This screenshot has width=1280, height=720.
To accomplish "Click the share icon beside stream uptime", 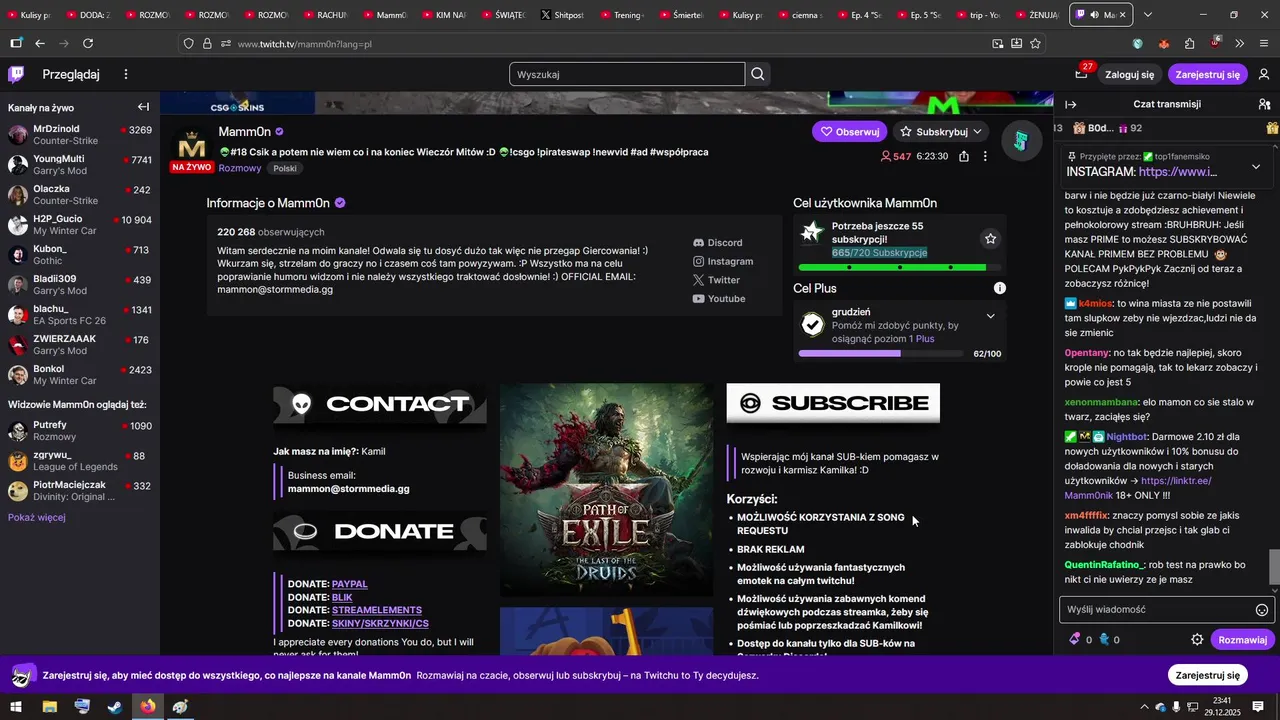I will click(963, 156).
